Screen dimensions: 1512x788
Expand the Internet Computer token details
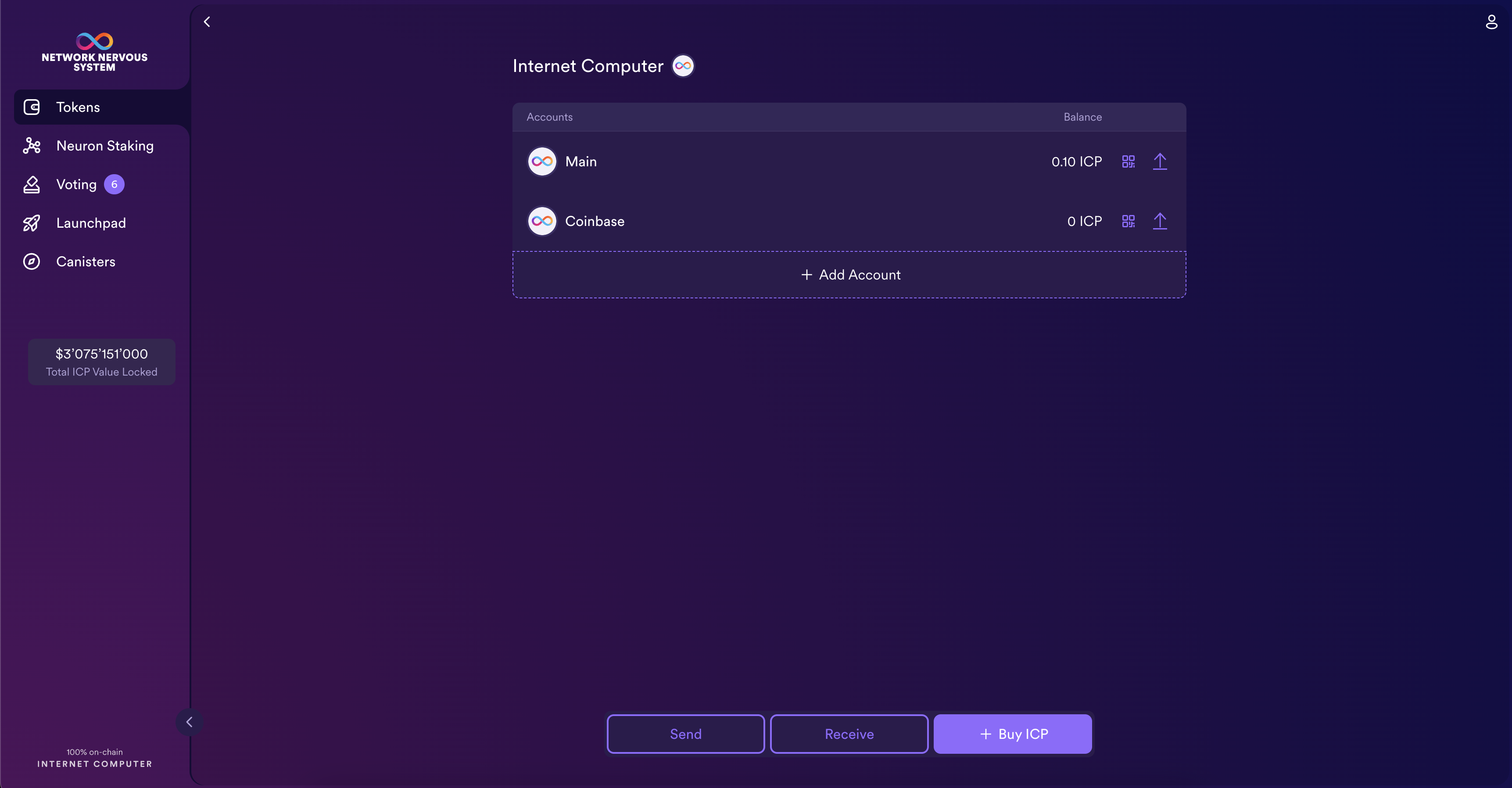pyautogui.click(x=683, y=65)
